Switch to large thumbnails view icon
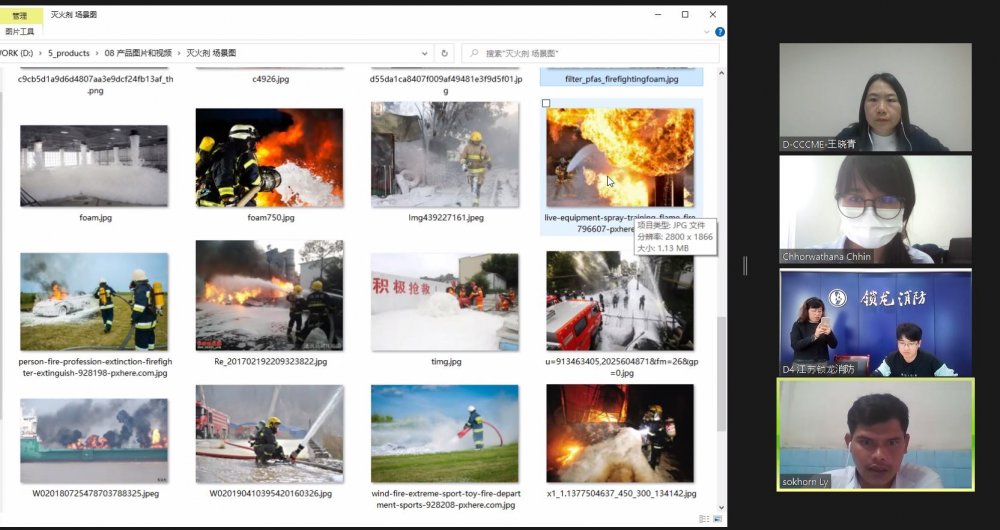 click(716, 521)
